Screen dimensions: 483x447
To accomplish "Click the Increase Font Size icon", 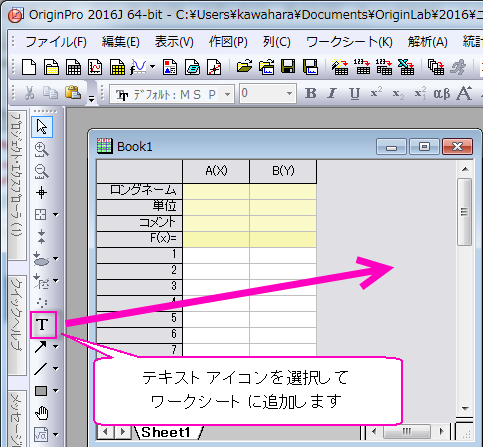I will click(x=464, y=93).
